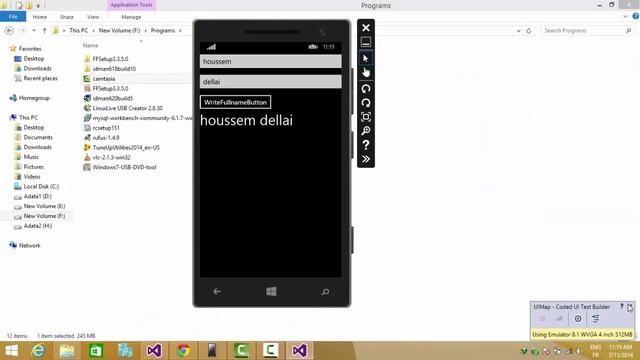Image resolution: width=640 pixels, height=360 pixels.
Task: Click the Start Recording icon in Test Builder
Action: tap(542, 319)
